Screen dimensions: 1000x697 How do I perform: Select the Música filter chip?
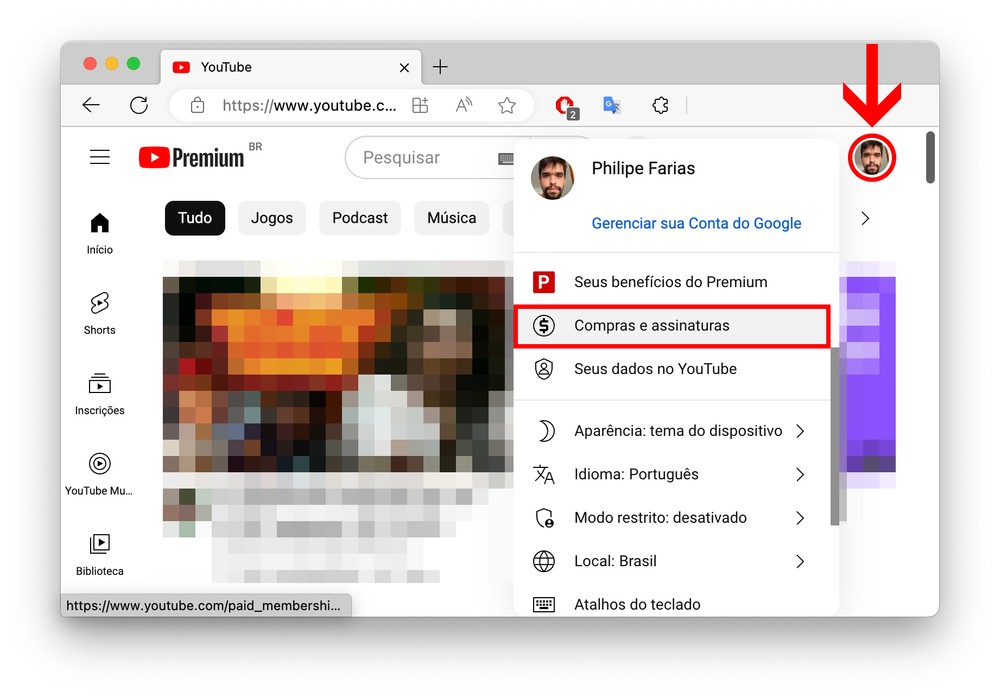click(x=451, y=218)
